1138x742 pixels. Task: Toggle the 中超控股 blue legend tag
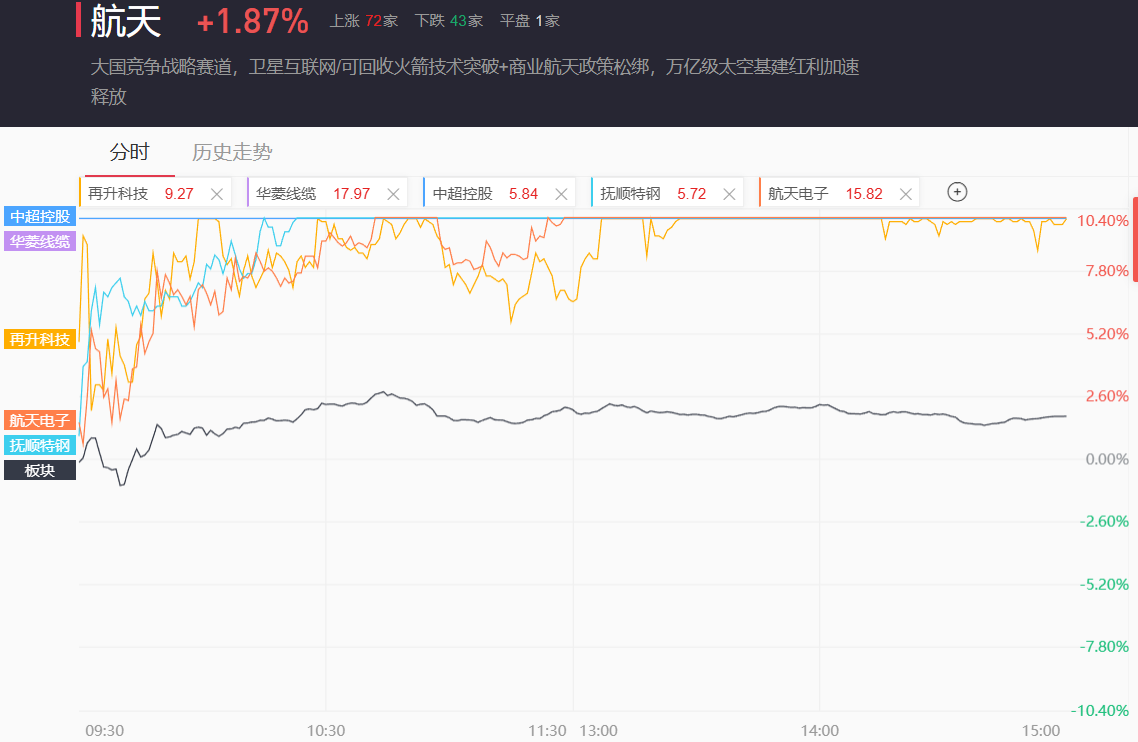(40, 216)
